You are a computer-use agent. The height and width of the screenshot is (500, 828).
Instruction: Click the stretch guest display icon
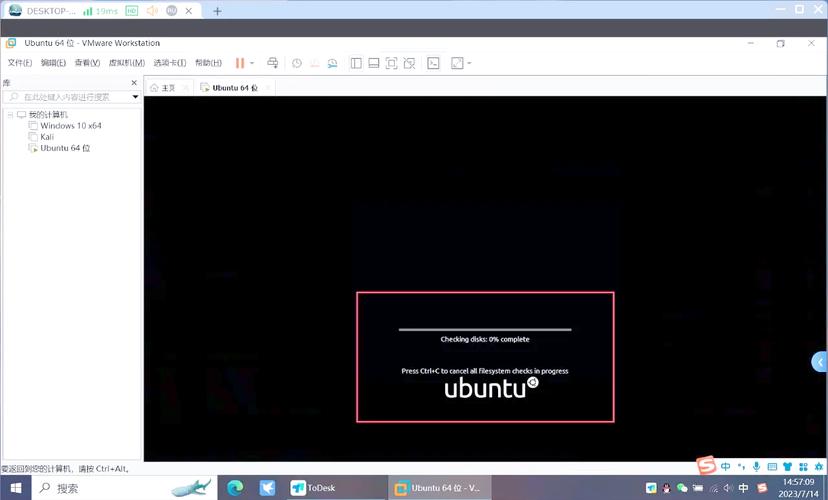(457, 63)
